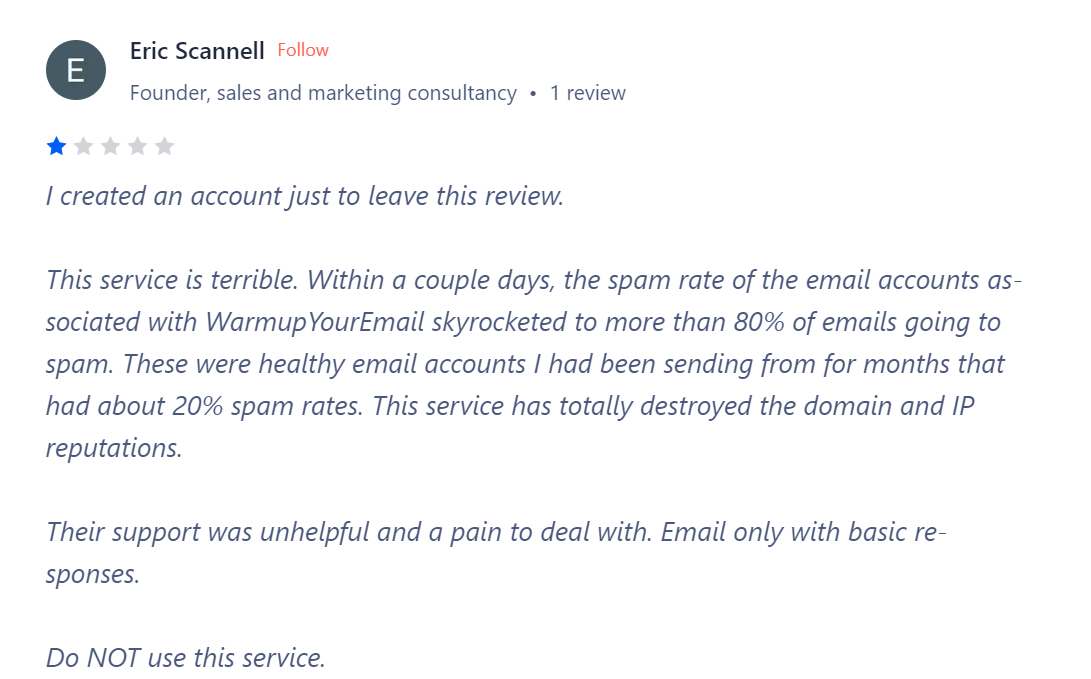Open Eric Scannell's reviewer profile name
1091x679 pixels.
[197, 50]
